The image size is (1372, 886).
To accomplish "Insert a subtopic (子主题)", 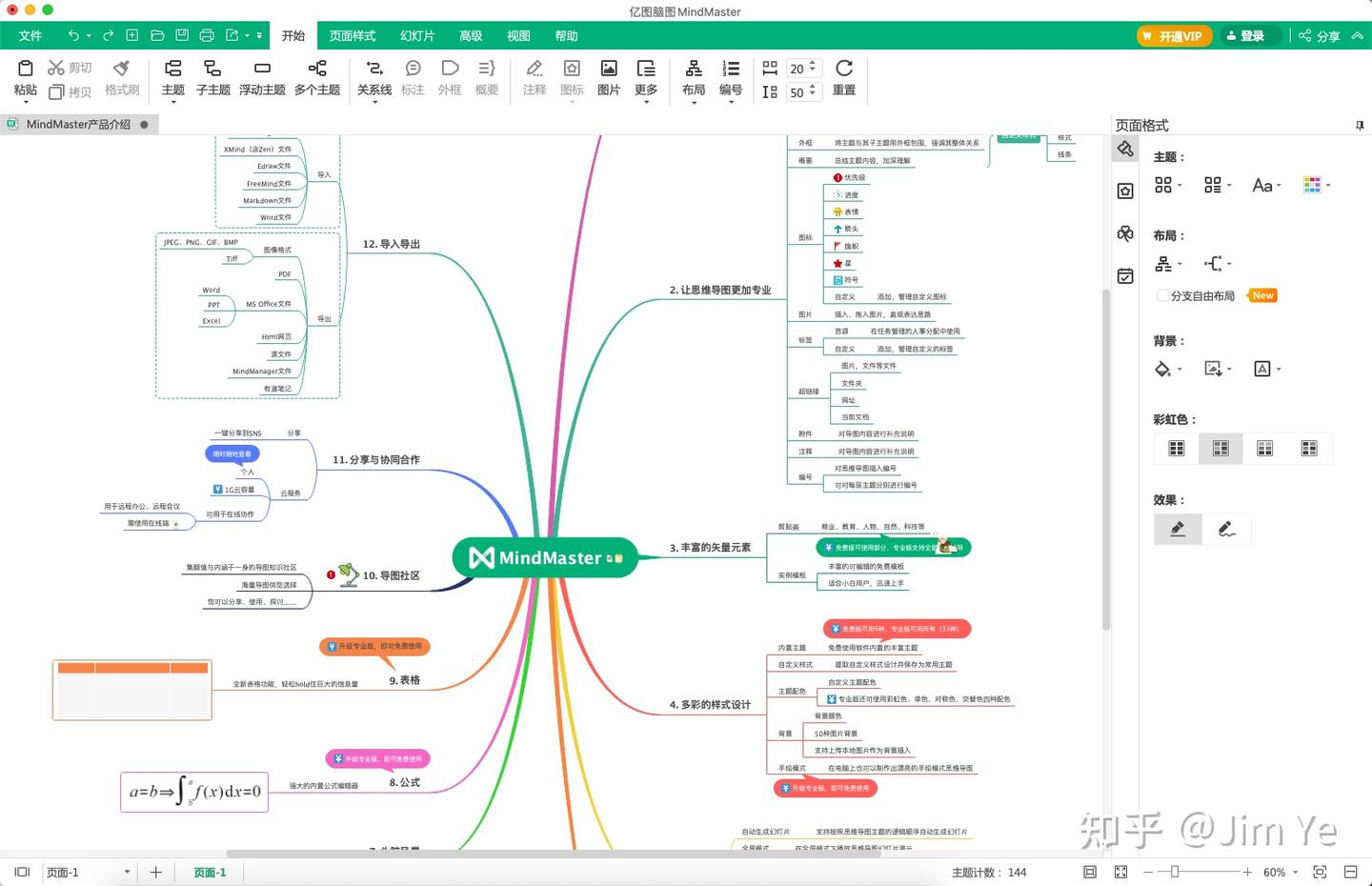I will pos(213,78).
